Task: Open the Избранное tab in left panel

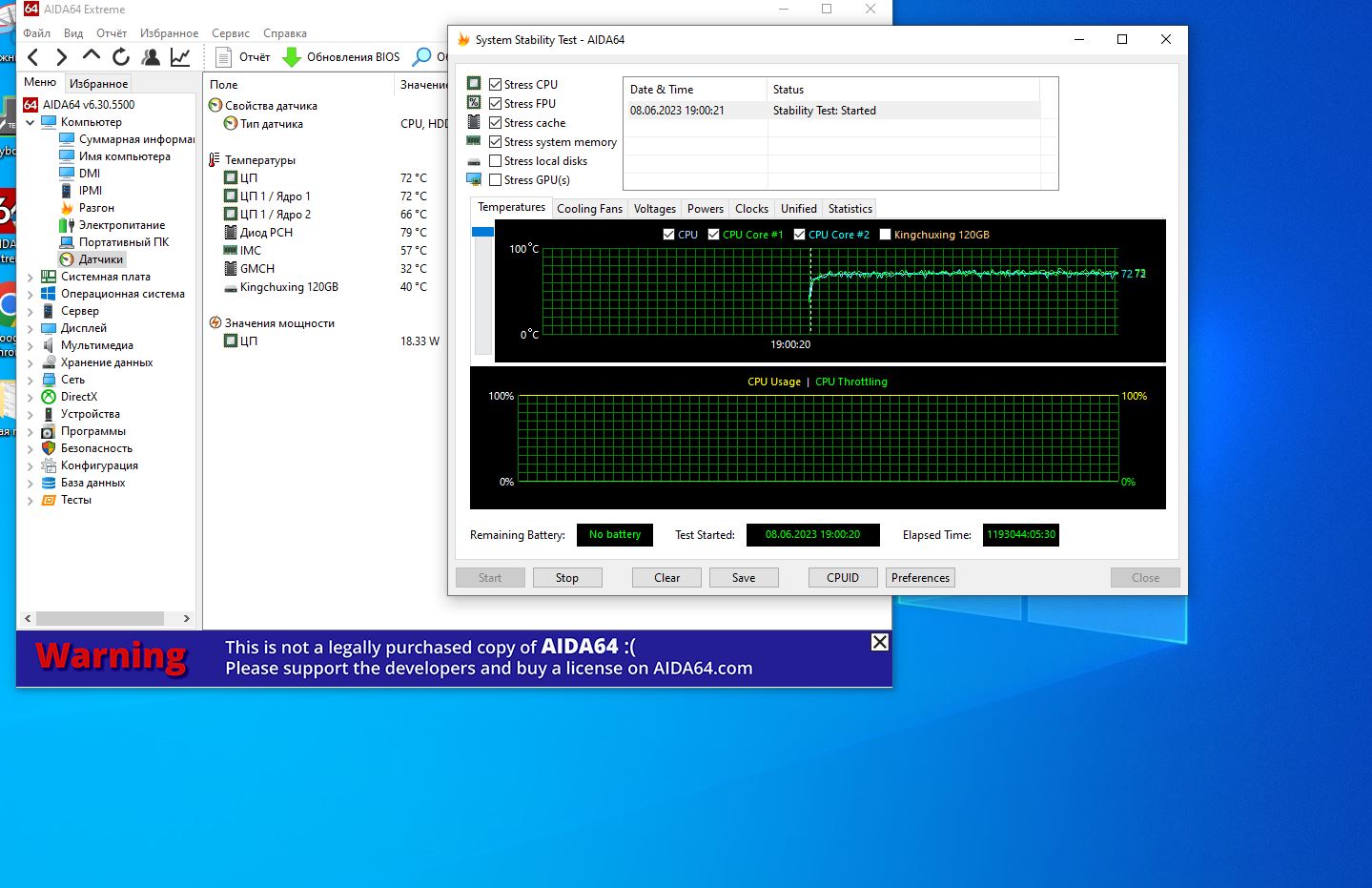Action: (98, 84)
